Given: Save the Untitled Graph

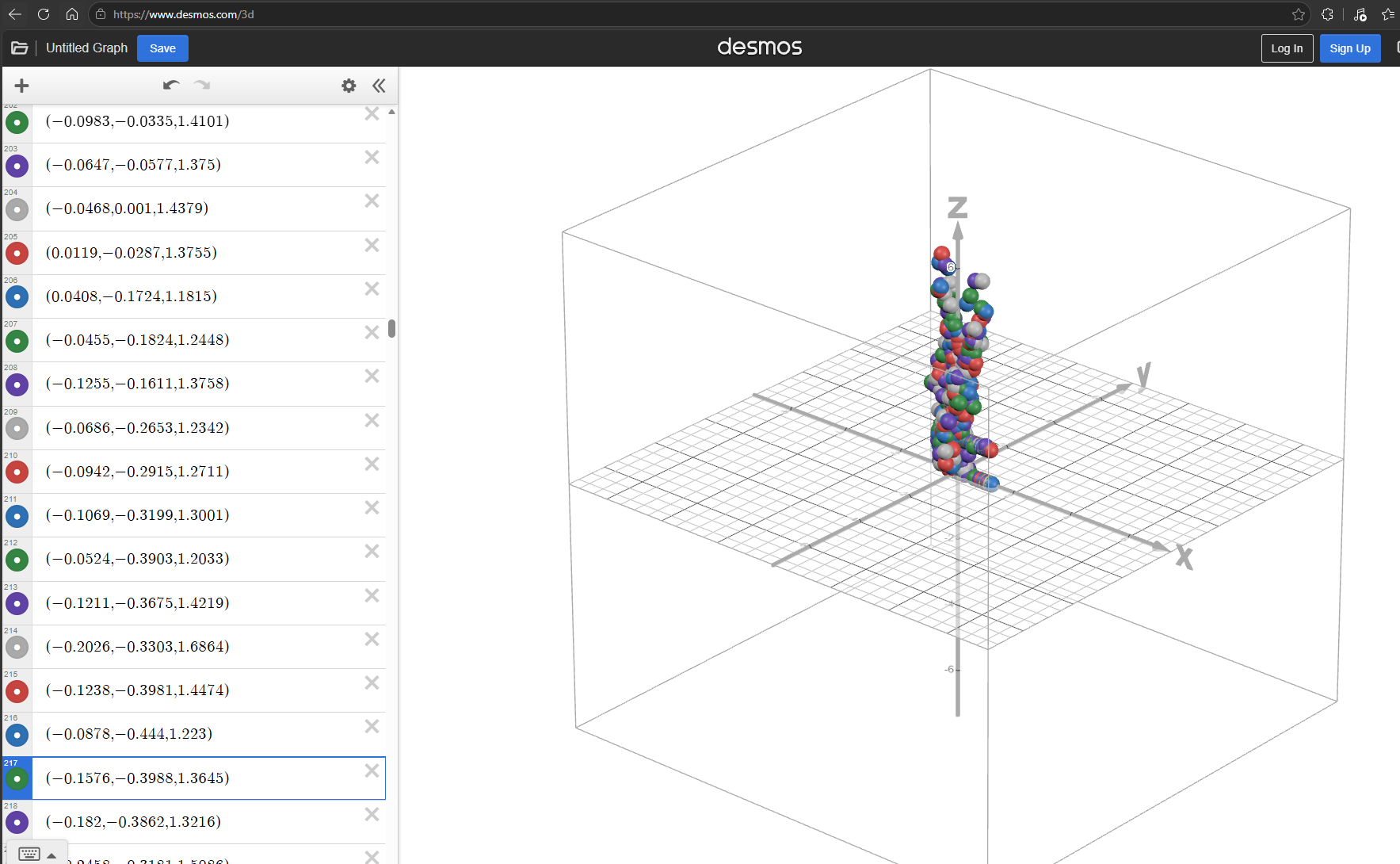Looking at the screenshot, I should point(162,48).
